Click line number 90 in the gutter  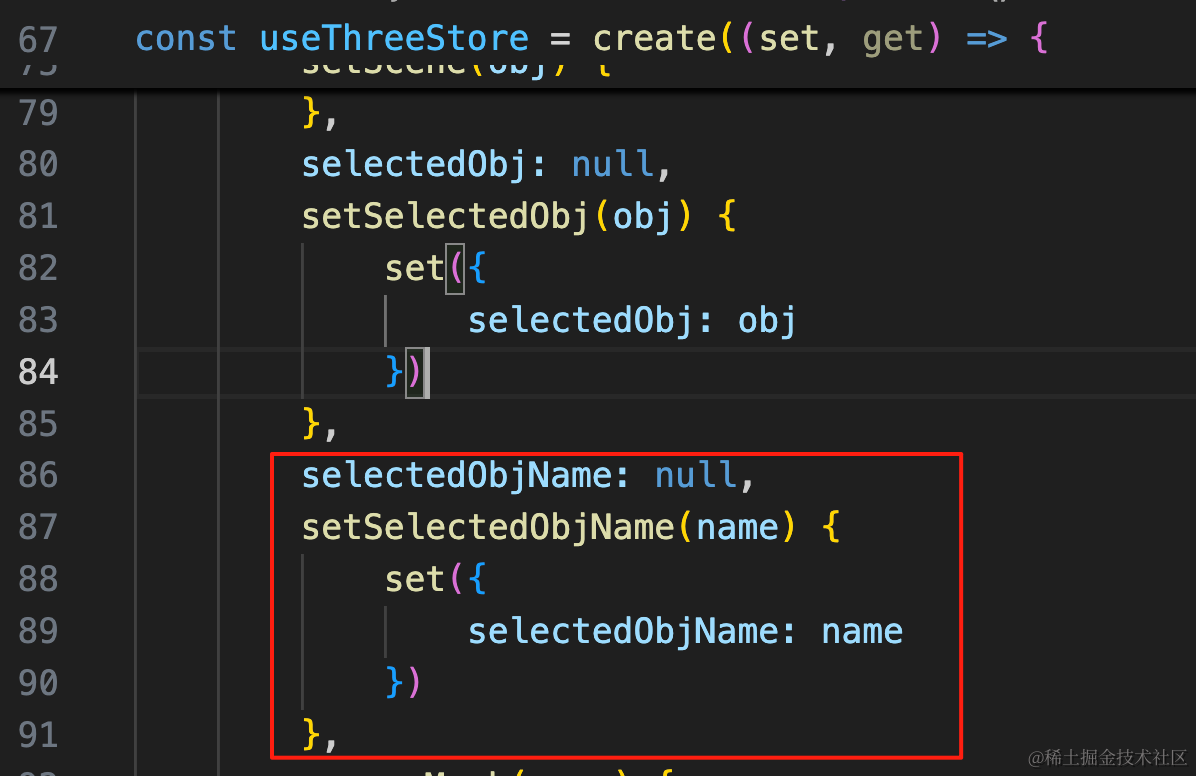38,683
